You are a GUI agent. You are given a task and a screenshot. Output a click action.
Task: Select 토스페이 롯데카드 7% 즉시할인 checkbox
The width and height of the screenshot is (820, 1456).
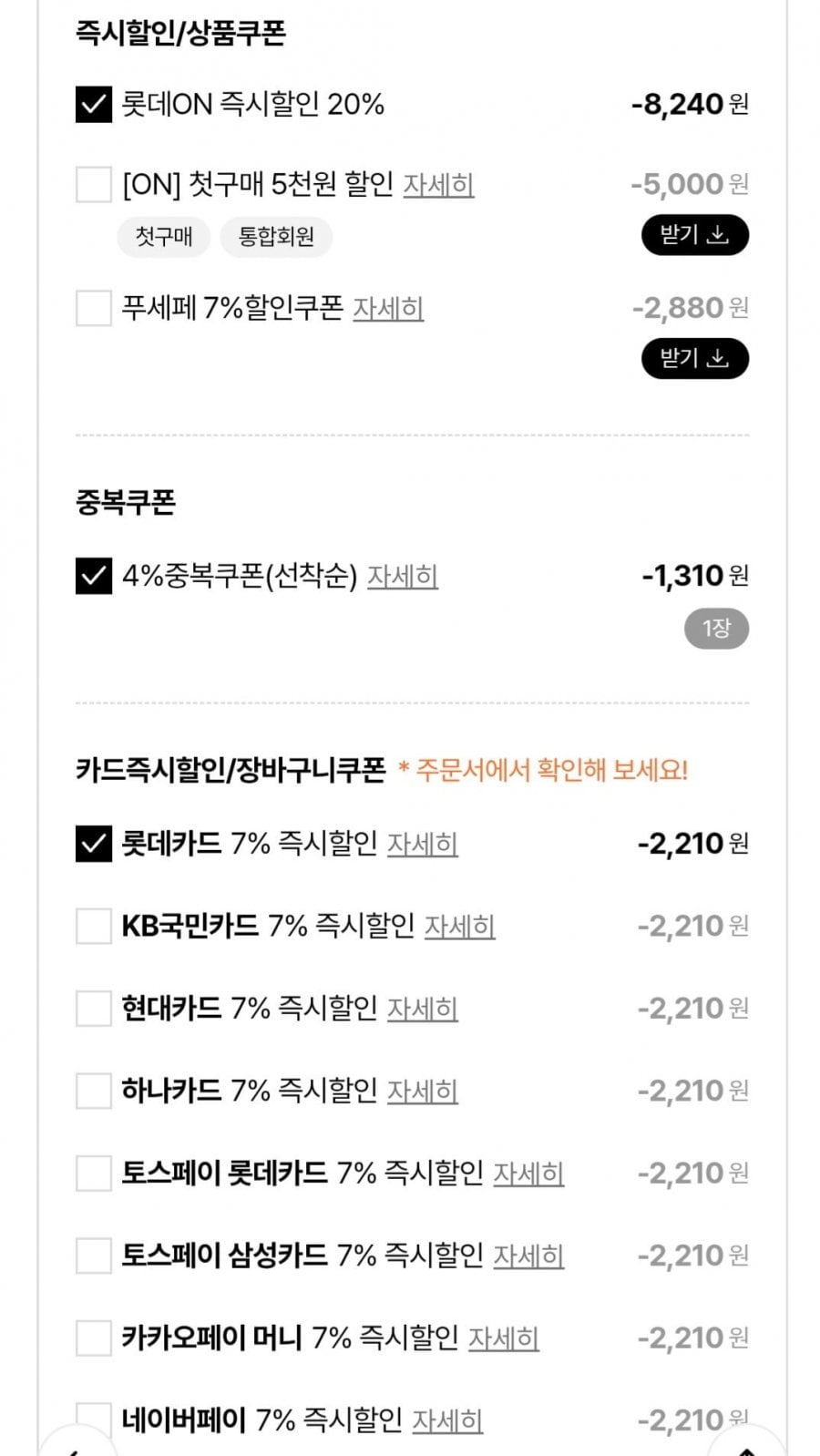pos(93,1173)
